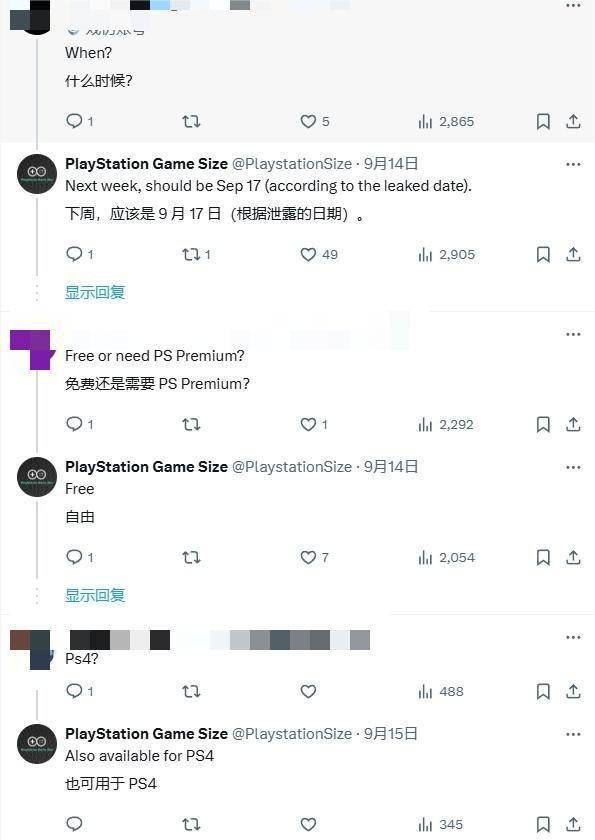Open more options menu for "Ps4?" tweet
The width and height of the screenshot is (595, 840).
pyautogui.click(x=573, y=637)
